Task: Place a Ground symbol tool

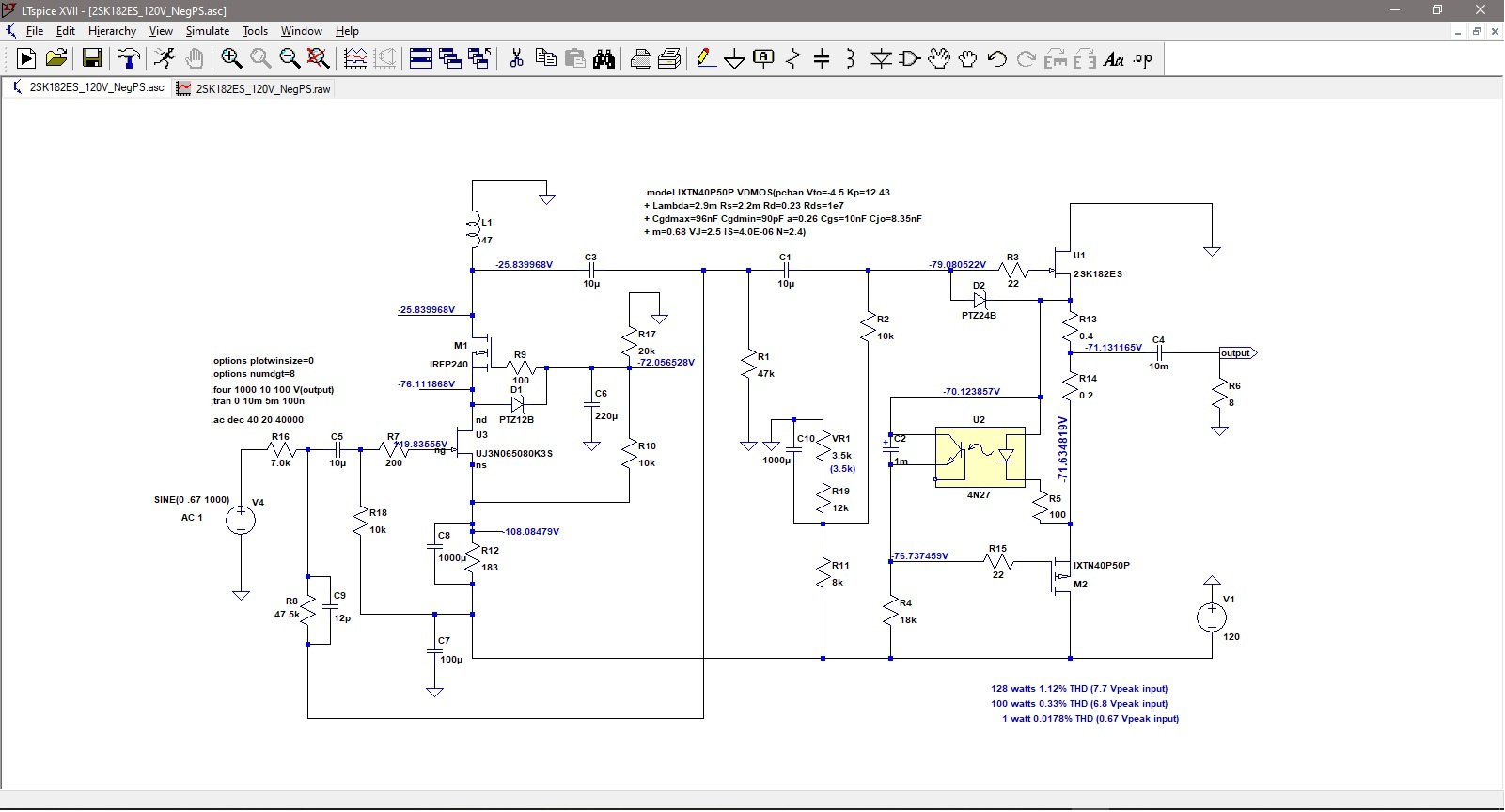Action: pos(735,58)
